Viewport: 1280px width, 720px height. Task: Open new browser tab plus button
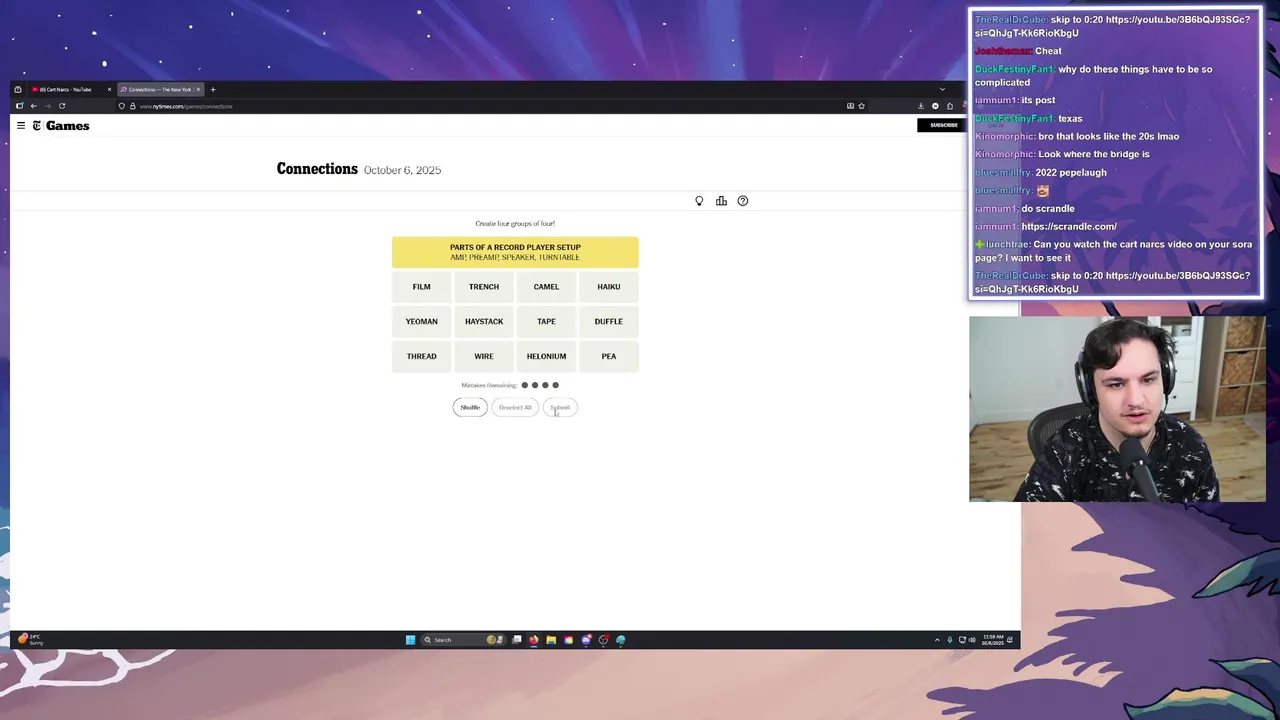tap(213, 90)
